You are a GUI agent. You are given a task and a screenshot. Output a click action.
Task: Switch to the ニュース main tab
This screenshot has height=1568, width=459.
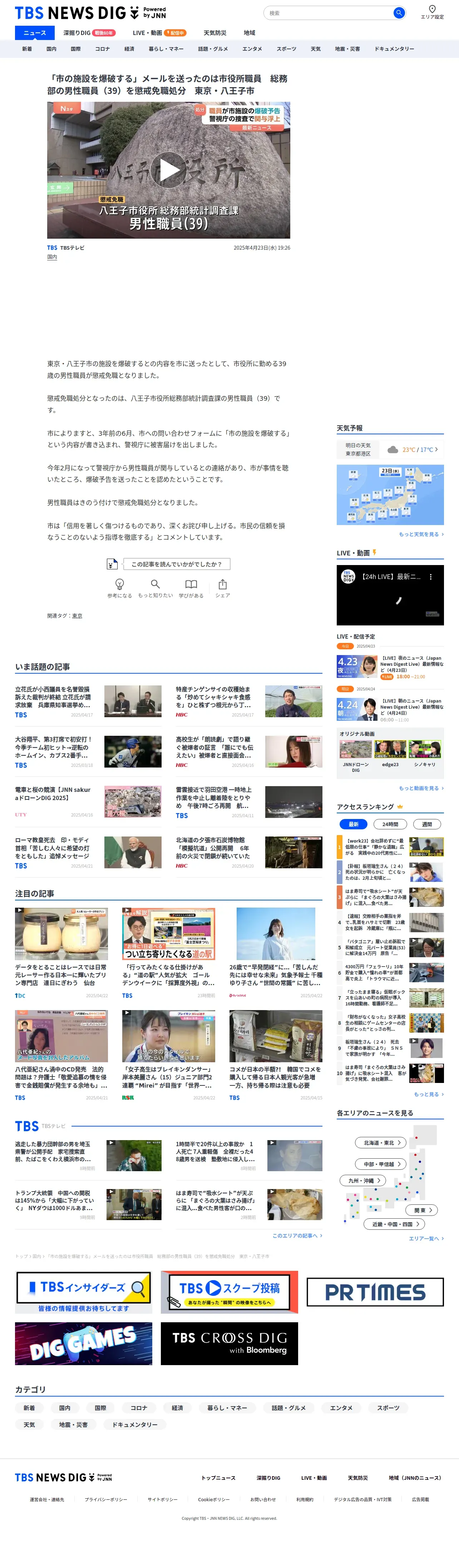coord(35,33)
